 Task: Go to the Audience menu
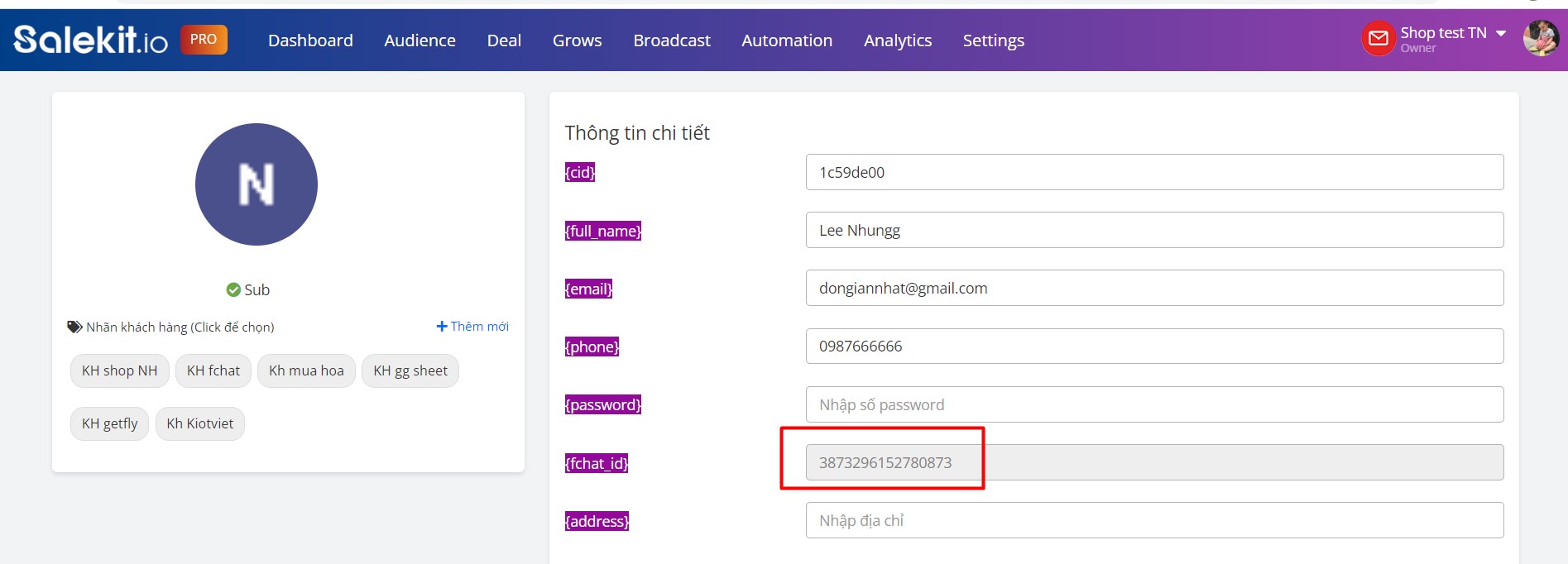[420, 41]
